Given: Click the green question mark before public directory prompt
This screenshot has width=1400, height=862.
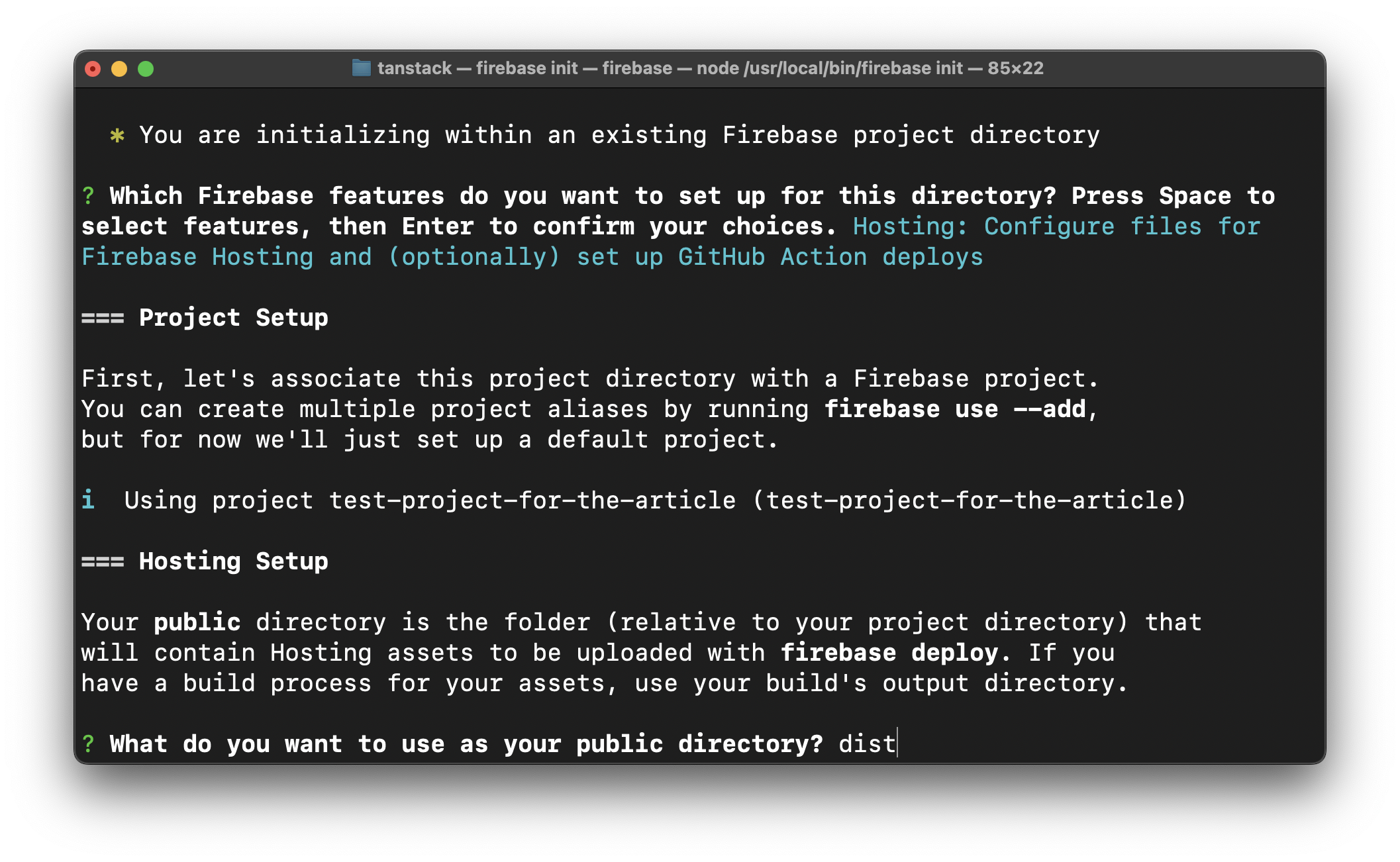Looking at the screenshot, I should pyautogui.click(x=88, y=743).
